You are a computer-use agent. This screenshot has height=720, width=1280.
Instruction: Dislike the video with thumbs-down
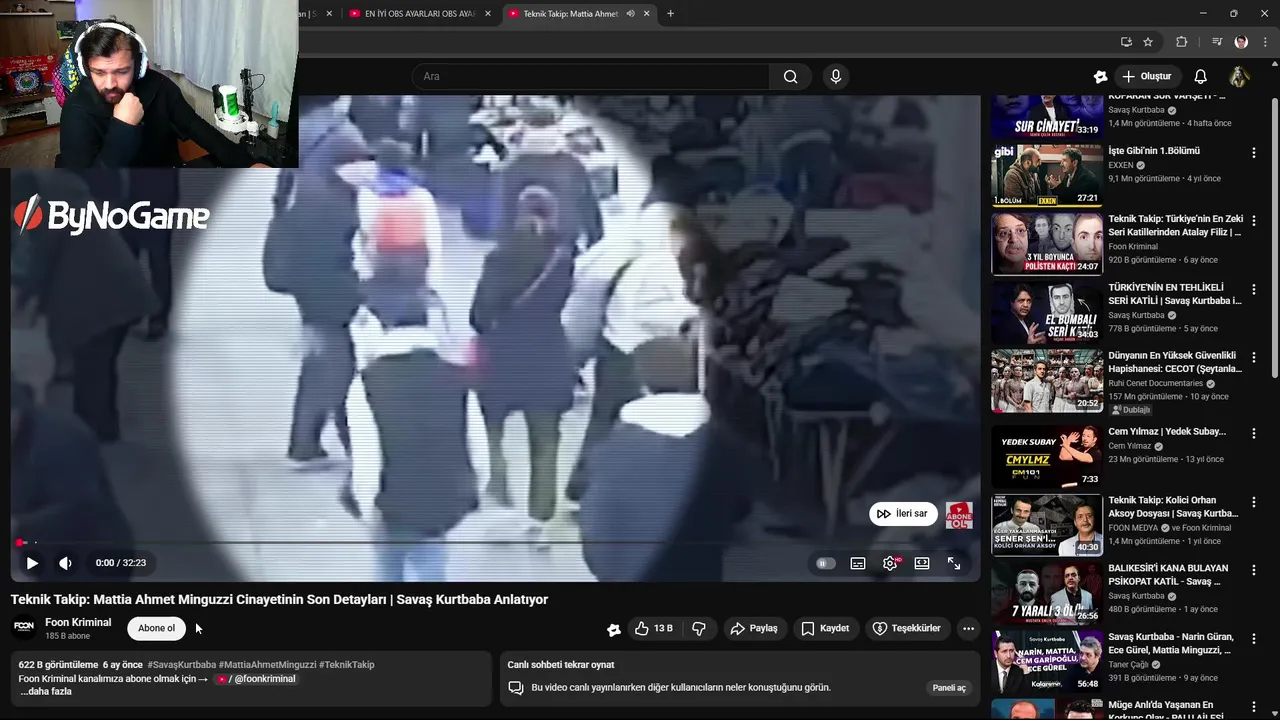[x=699, y=628]
